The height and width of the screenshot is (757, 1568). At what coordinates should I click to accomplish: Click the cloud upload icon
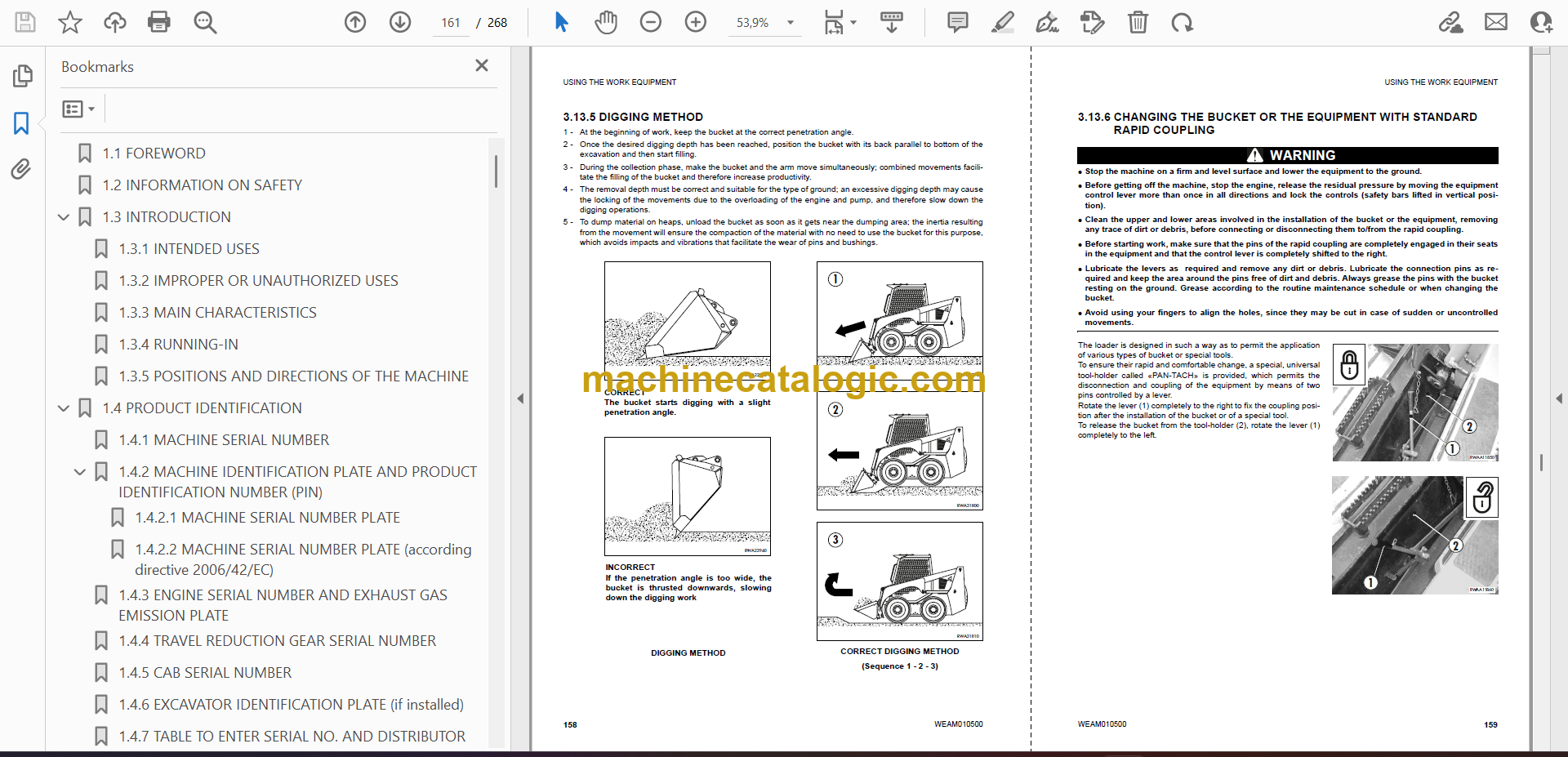tap(114, 22)
